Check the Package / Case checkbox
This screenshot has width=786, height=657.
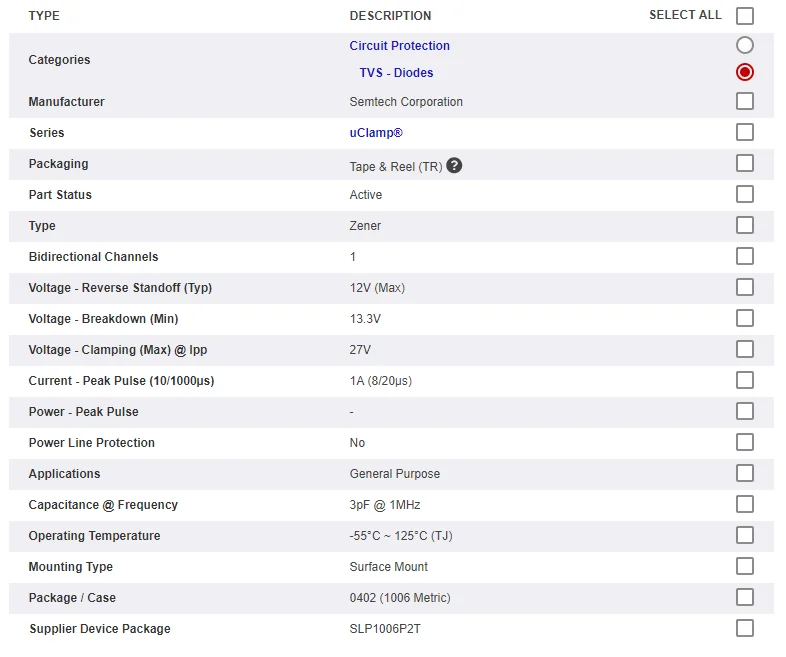coord(744,597)
